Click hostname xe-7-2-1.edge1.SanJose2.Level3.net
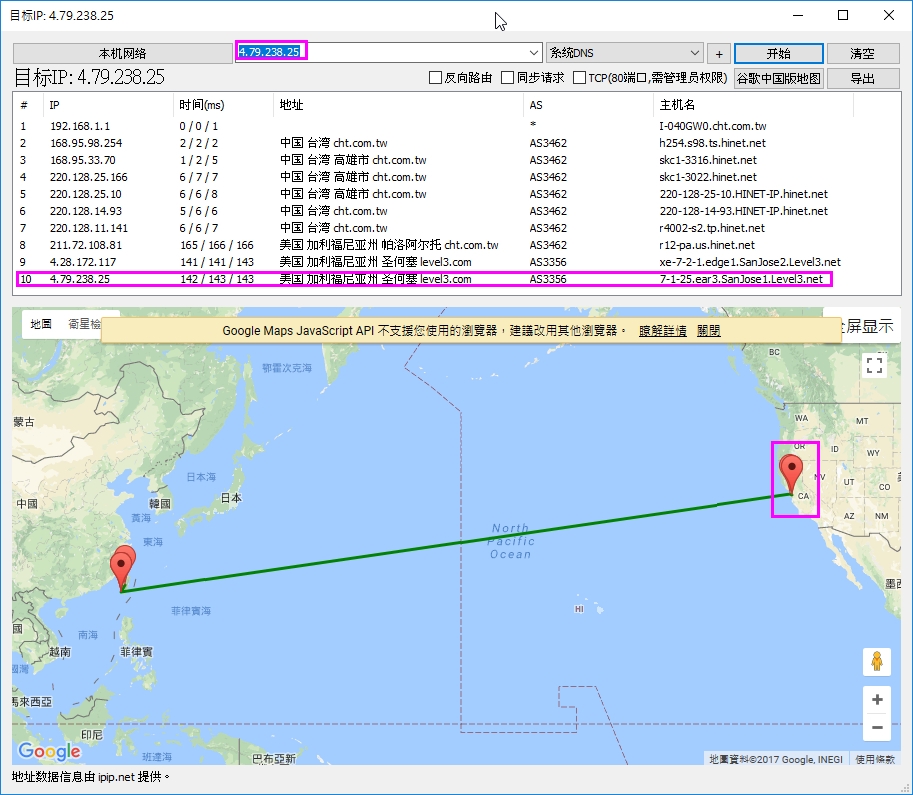Screen dimensions: 913x795 (x=750, y=262)
